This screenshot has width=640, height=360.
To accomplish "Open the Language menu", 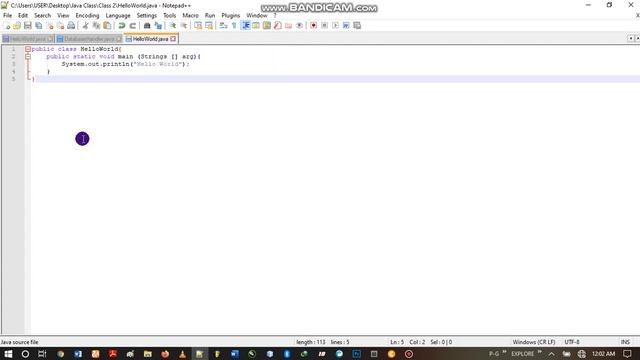I will point(118,16).
